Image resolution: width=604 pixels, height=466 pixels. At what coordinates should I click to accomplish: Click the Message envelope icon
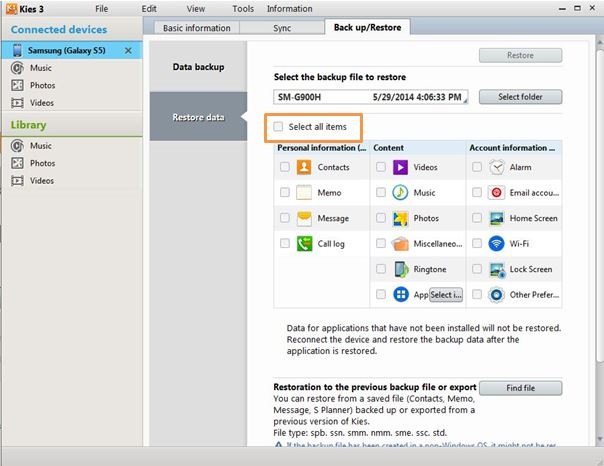pos(304,218)
